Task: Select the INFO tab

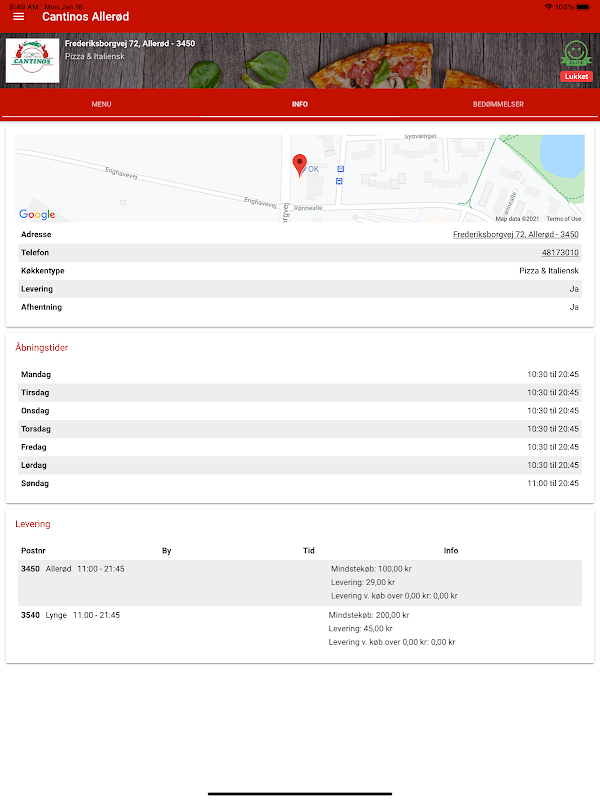Action: 299,104
